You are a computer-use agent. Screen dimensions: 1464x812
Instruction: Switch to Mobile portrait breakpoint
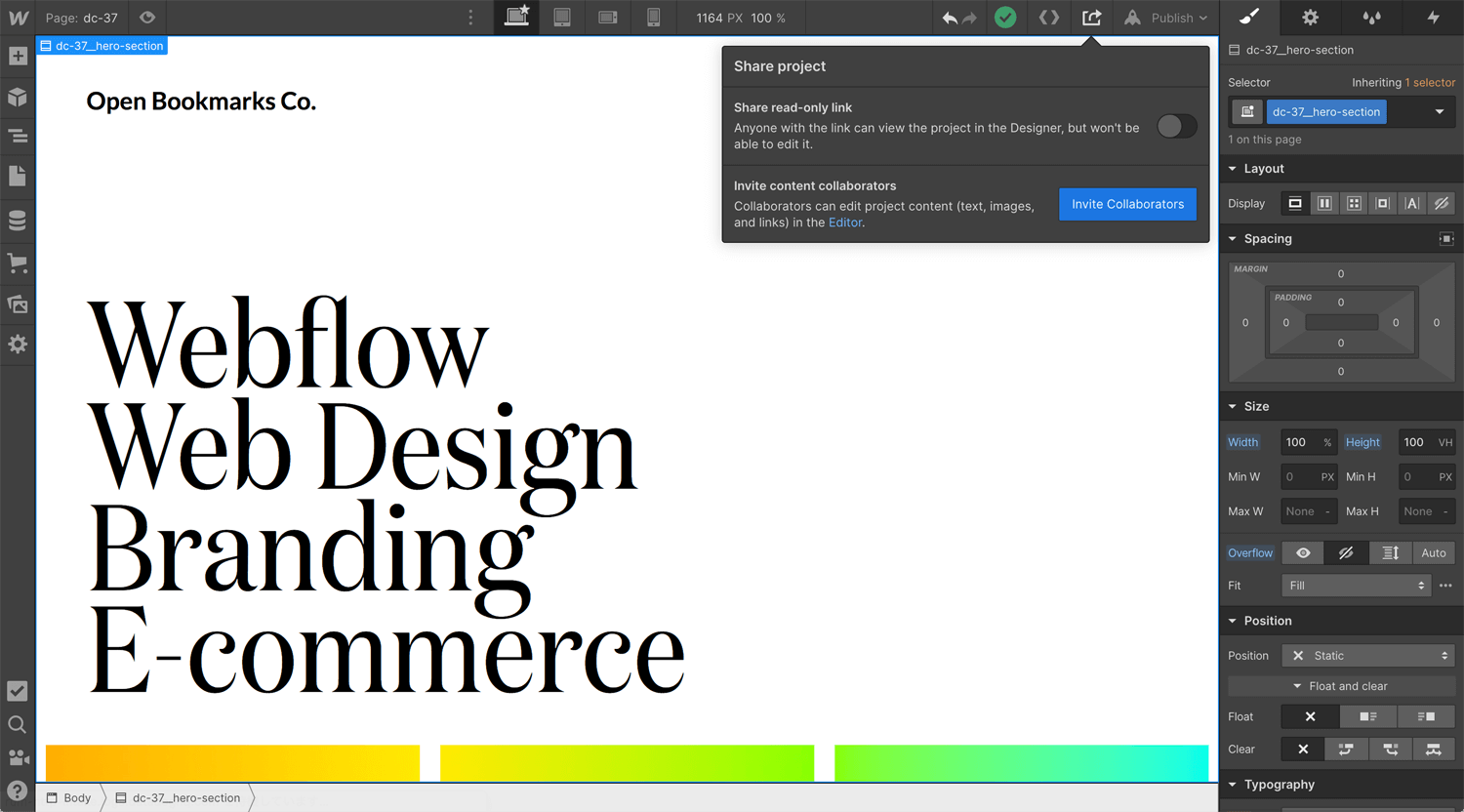[654, 18]
